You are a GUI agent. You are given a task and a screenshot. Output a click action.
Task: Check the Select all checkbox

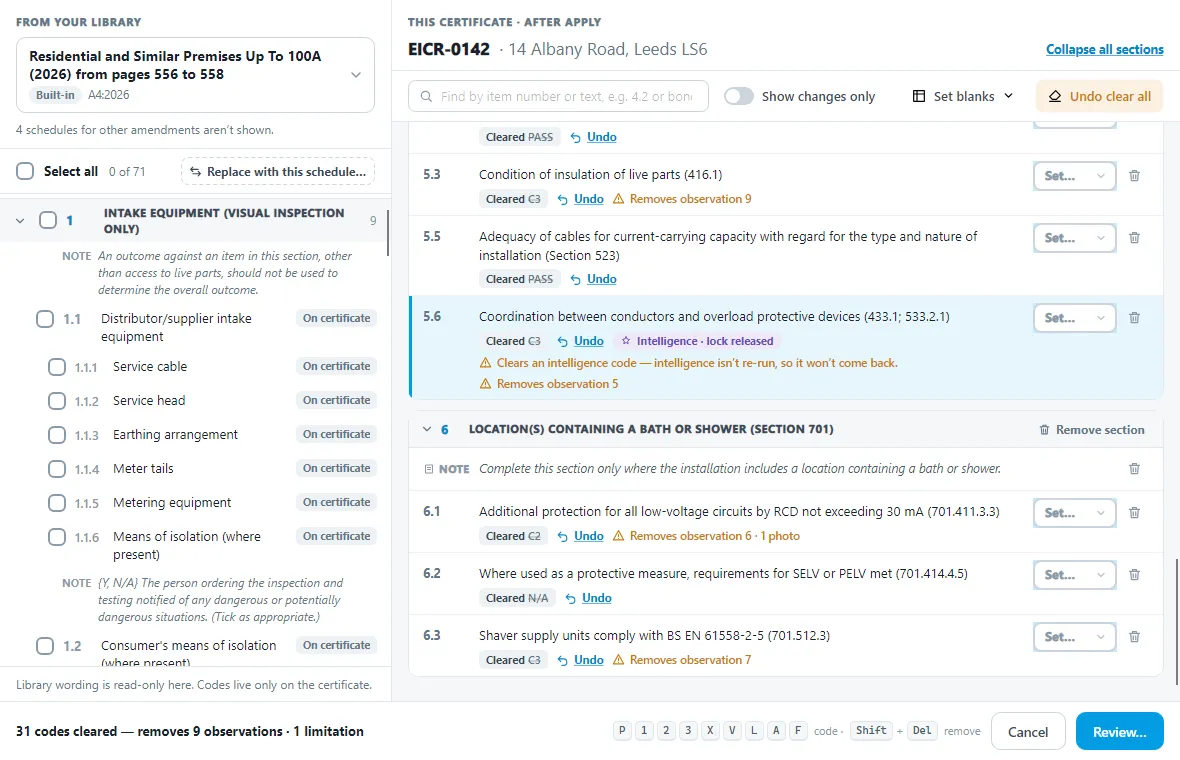click(26, 171)
